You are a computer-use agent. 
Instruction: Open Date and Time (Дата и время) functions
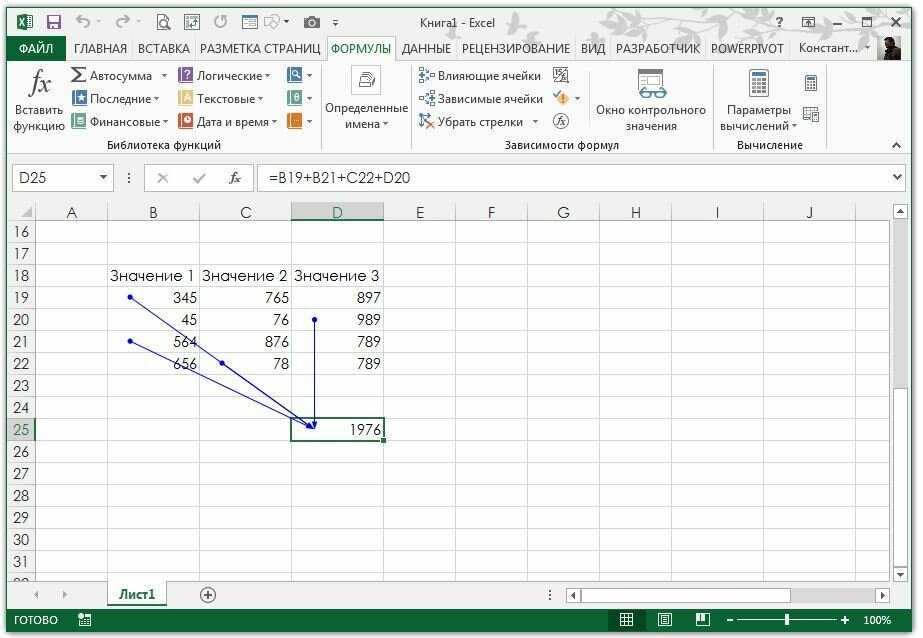(x=227, y=121)
